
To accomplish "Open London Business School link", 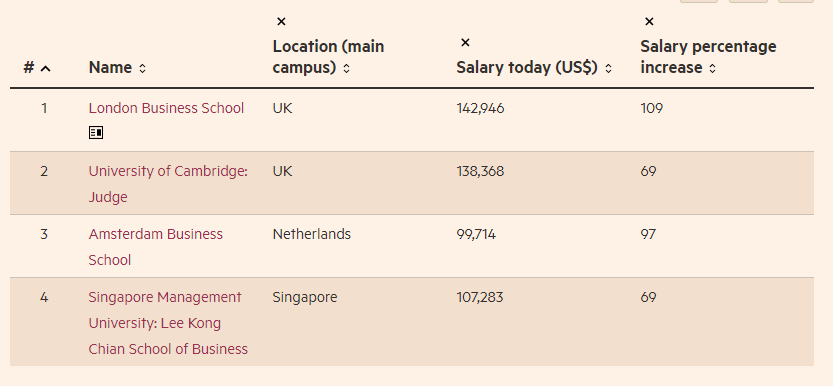I will [166, 108].
